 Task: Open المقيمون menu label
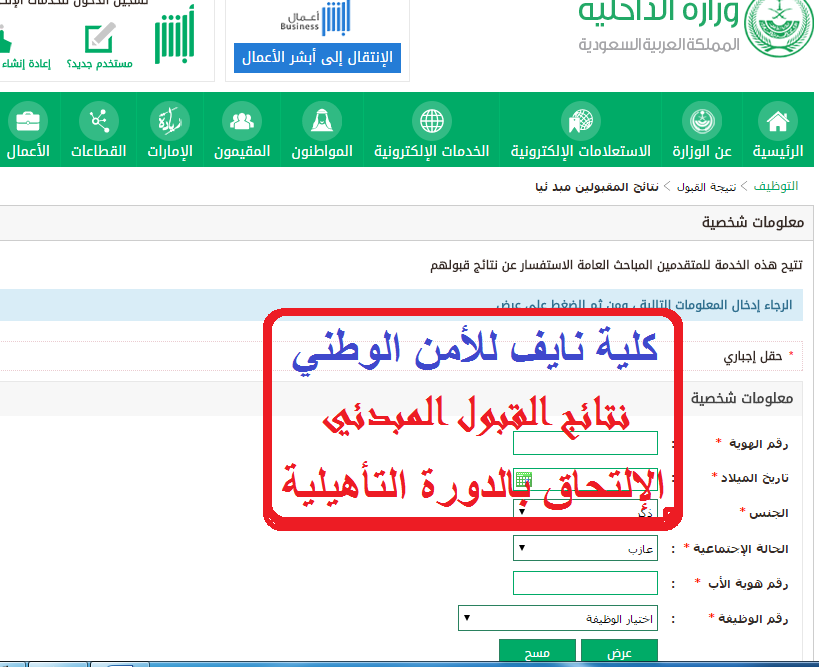click(x=242, y=151)
